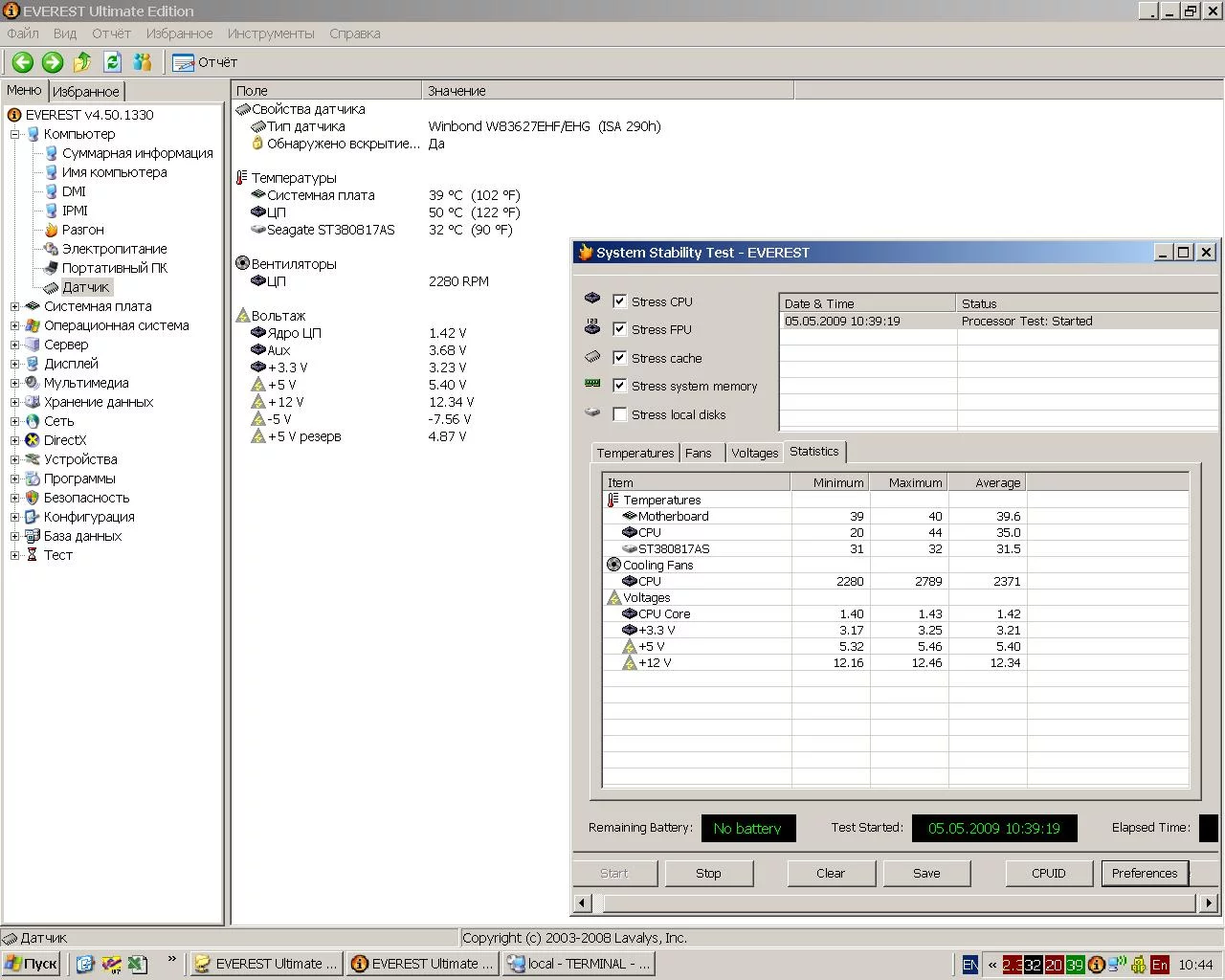Expand the Сеть tree node
1225x980 pixels.
pos(14,421)
